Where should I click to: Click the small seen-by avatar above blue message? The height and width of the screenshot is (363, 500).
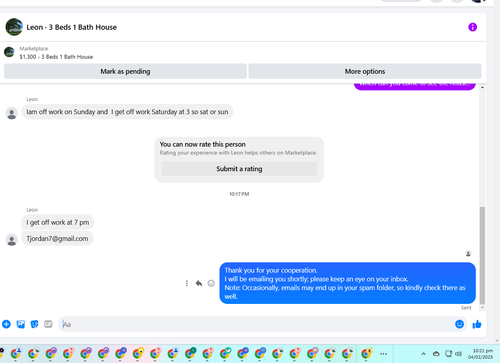point(468,254)
